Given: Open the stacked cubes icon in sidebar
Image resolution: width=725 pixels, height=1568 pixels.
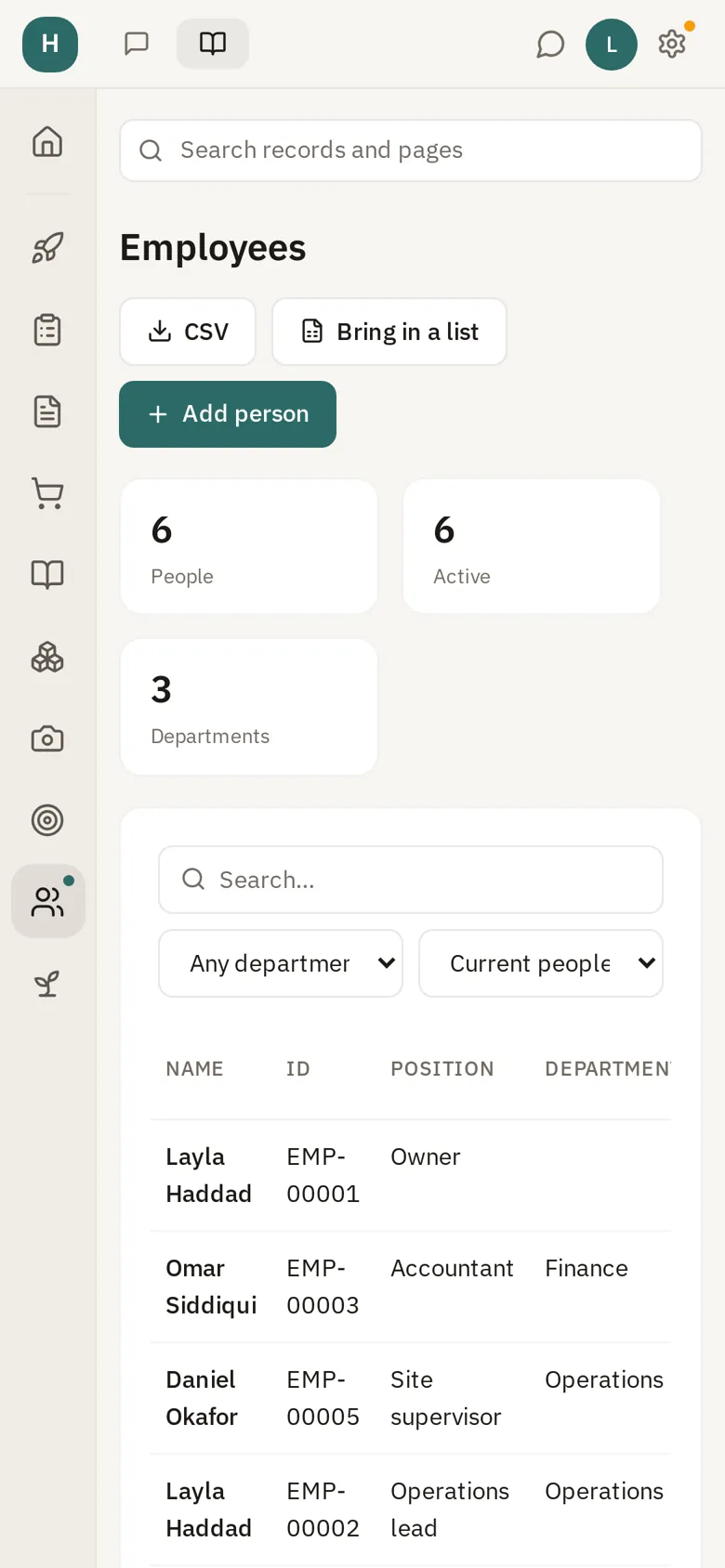Looking at the screenshot, I should click(x=47, y=658).
